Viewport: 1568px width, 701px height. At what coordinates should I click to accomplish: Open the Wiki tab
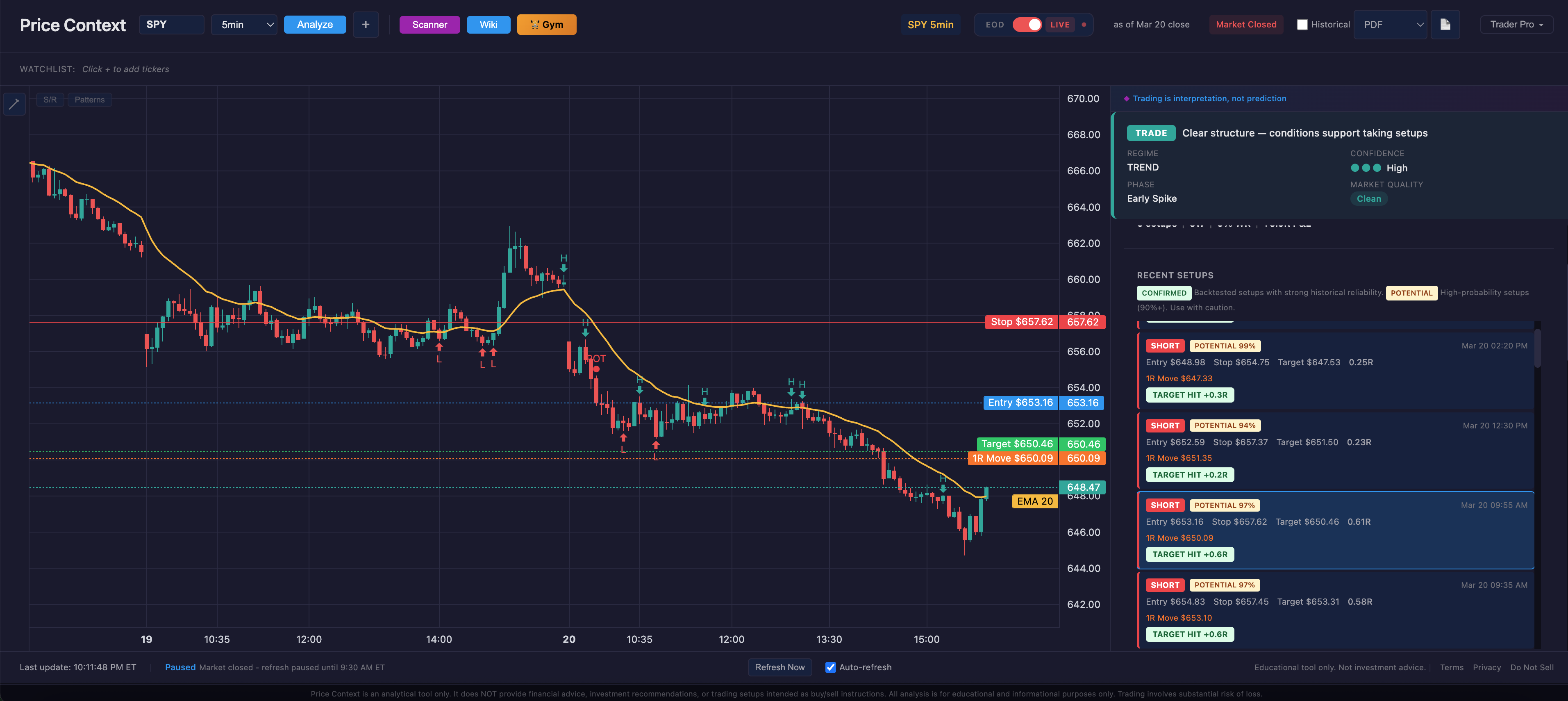(488, 24)
